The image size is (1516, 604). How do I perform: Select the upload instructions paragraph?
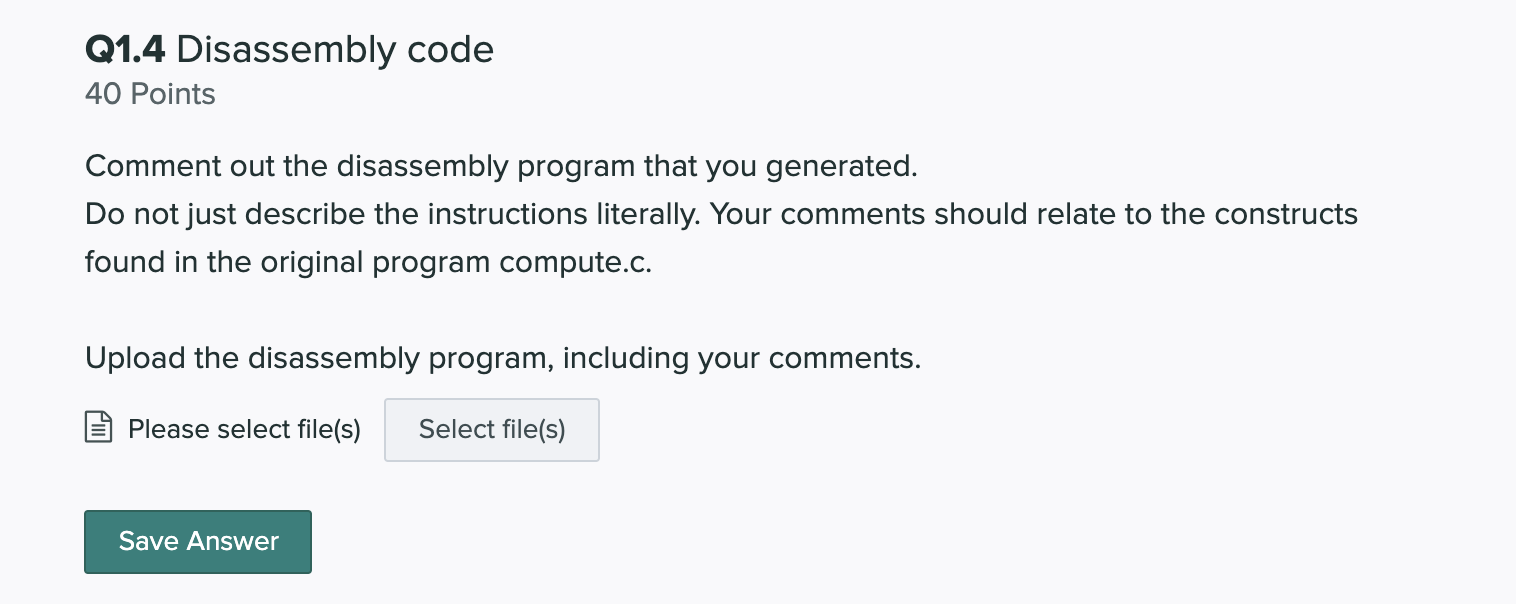503,358
